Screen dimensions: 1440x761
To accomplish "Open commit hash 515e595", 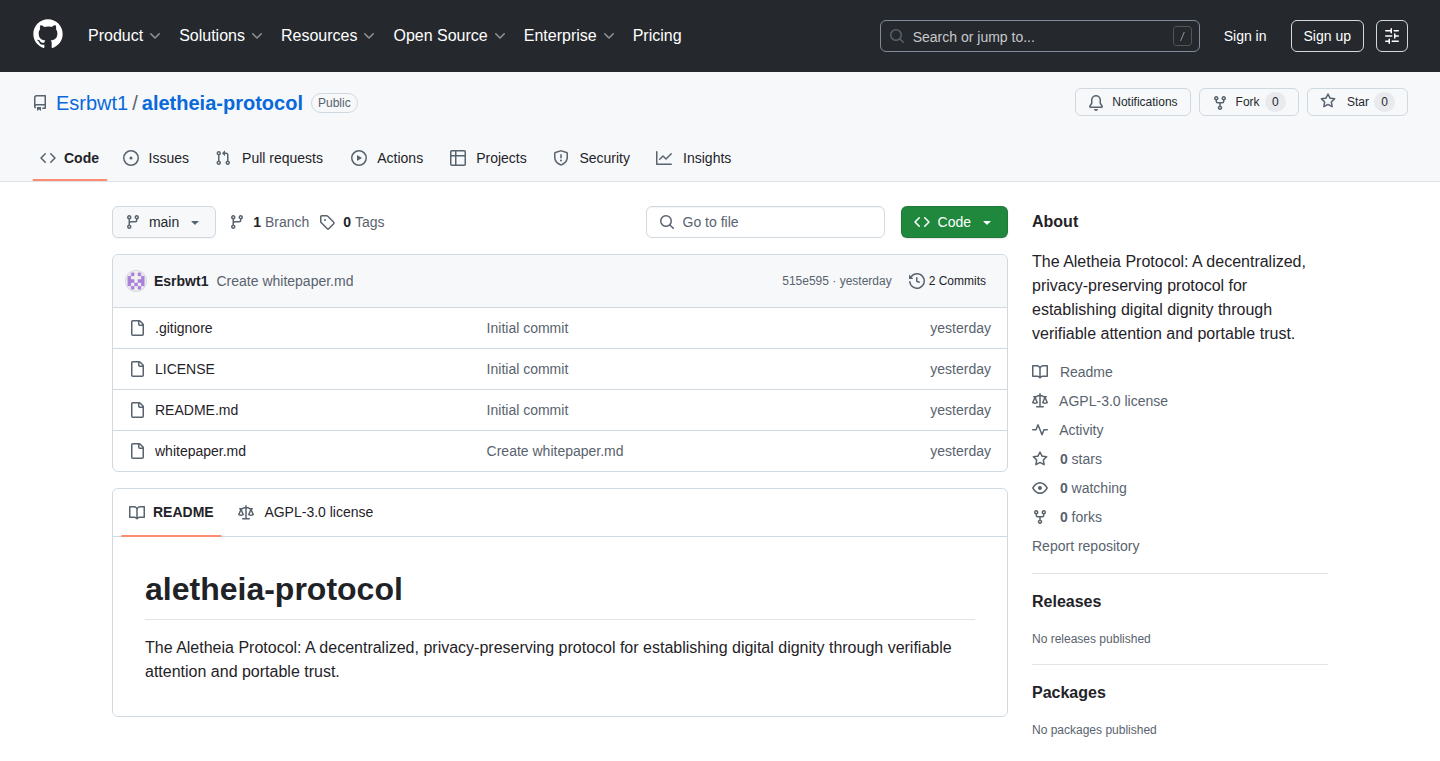I will pyautogui.click(x=805, y=281).
